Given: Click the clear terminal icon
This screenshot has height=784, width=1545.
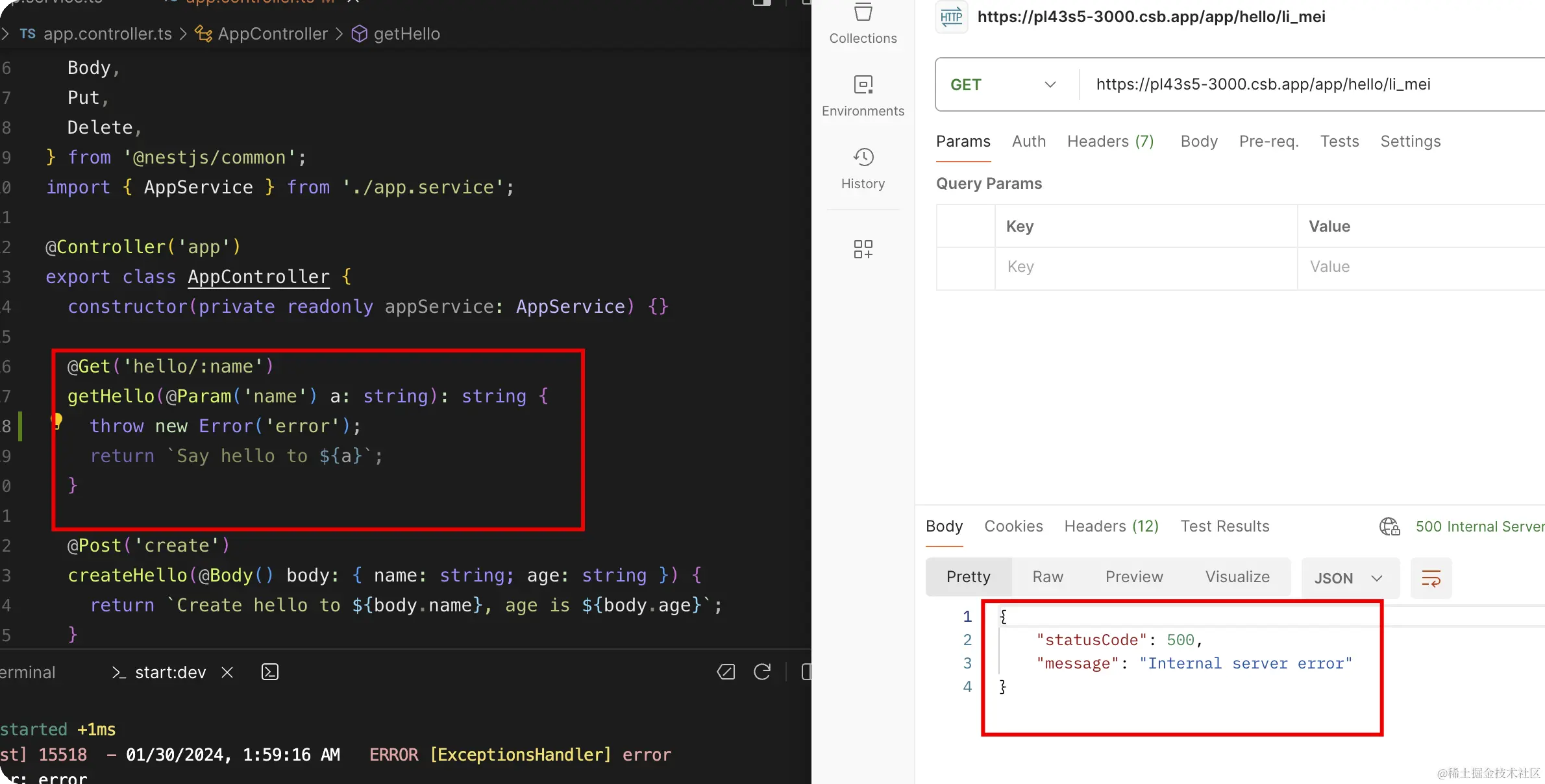Looking at the screenshot, I should [x=726, y=672].
